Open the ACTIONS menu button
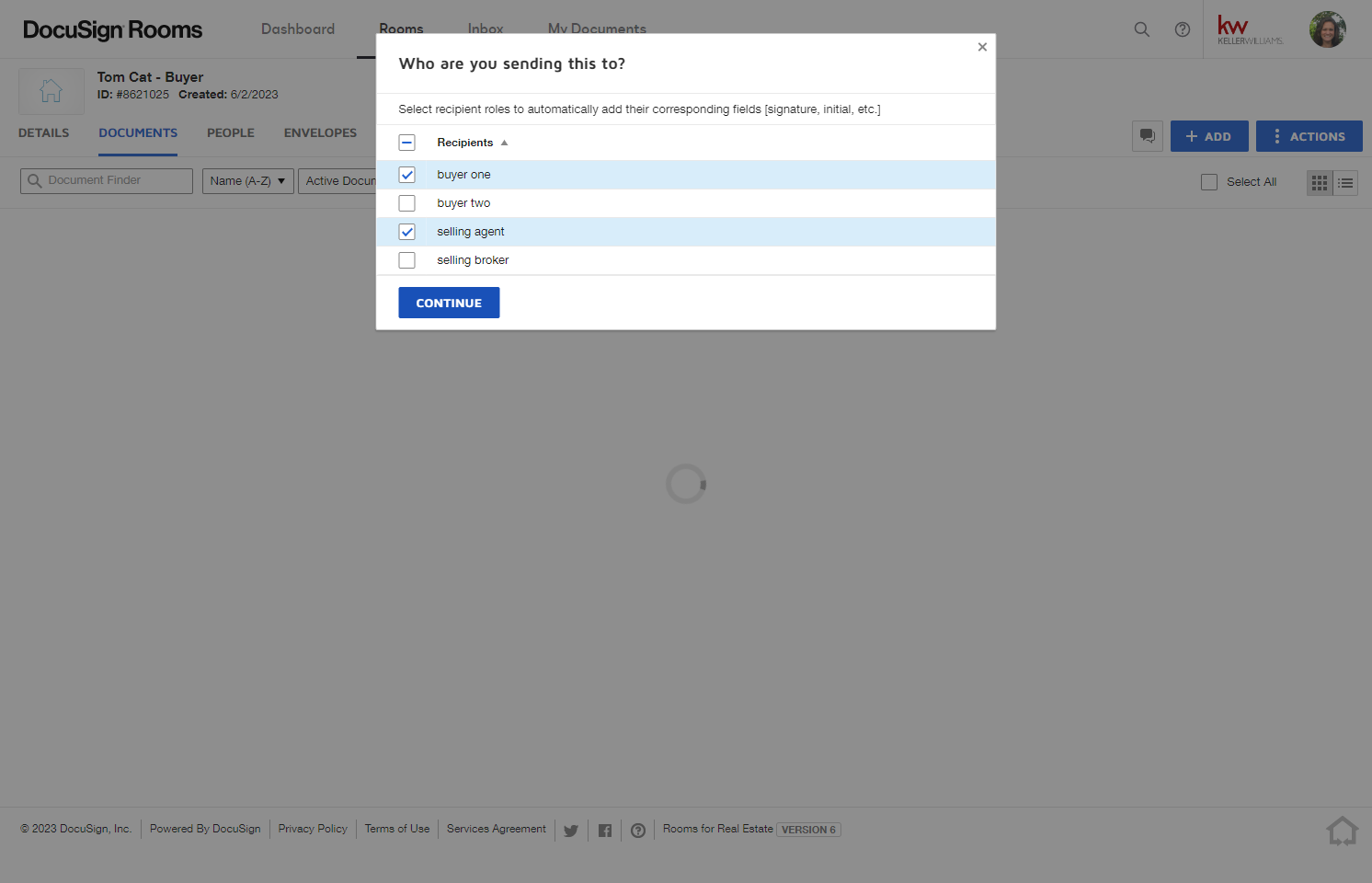The height and width of the screenshot is (883, 1372). (1309, 136)
